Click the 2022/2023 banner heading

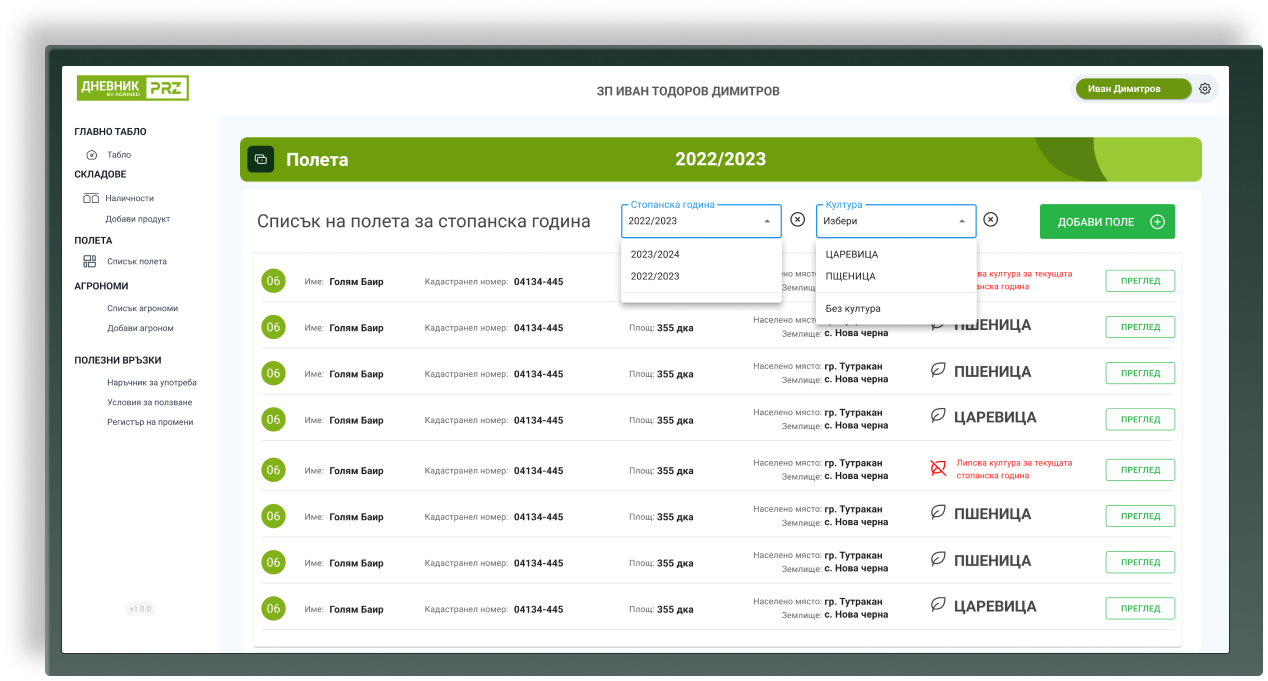pos(720,159)
